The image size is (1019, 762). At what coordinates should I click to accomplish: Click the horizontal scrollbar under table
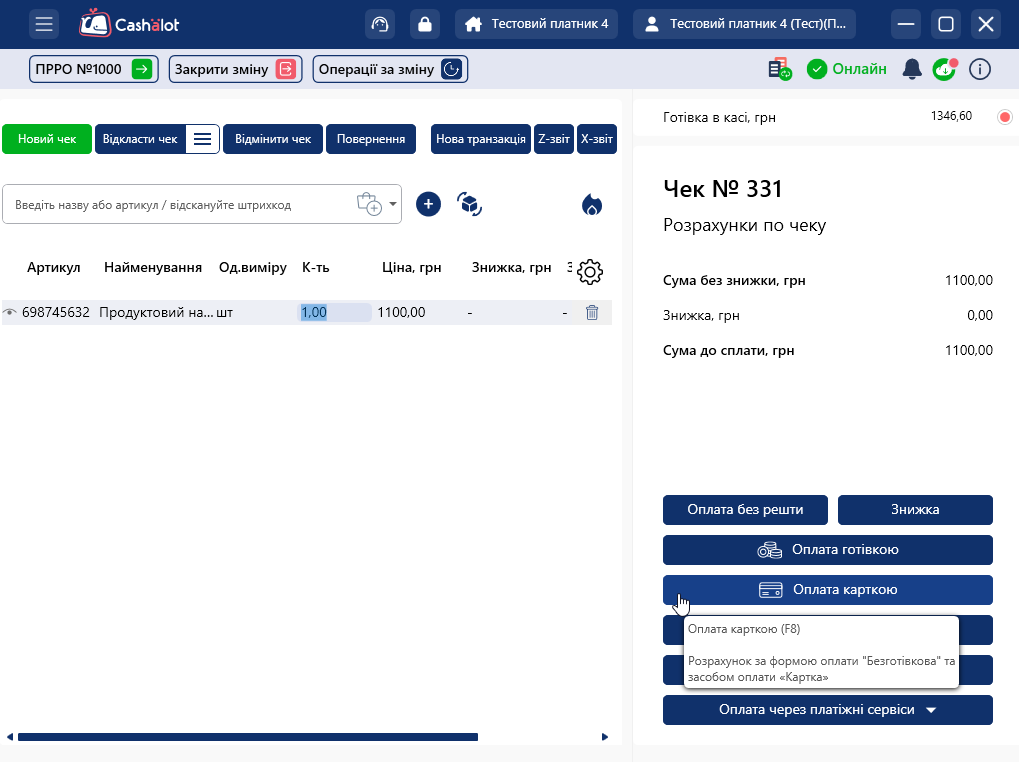pos(248,737)
